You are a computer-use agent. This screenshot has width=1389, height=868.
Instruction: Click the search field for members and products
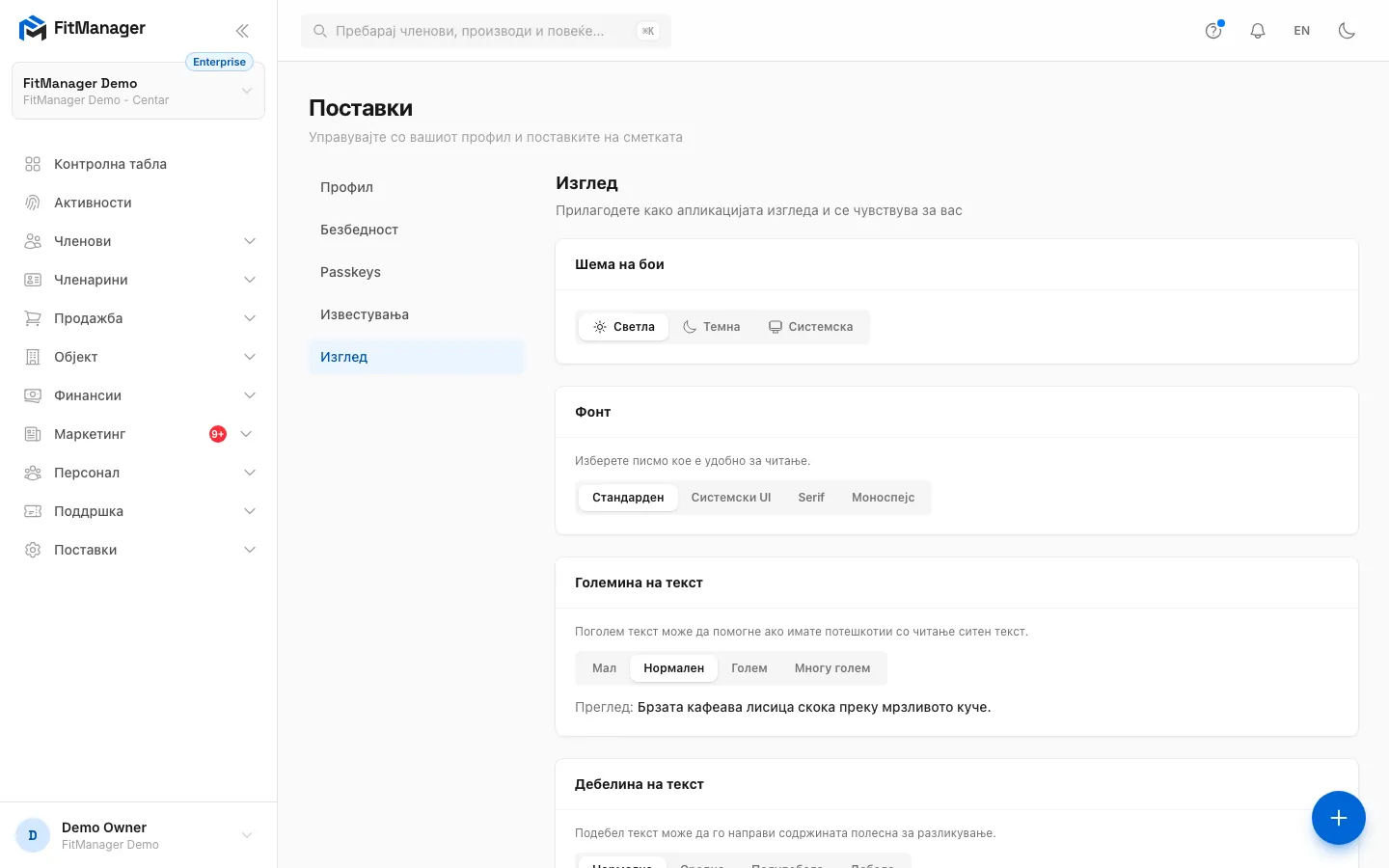486,31
